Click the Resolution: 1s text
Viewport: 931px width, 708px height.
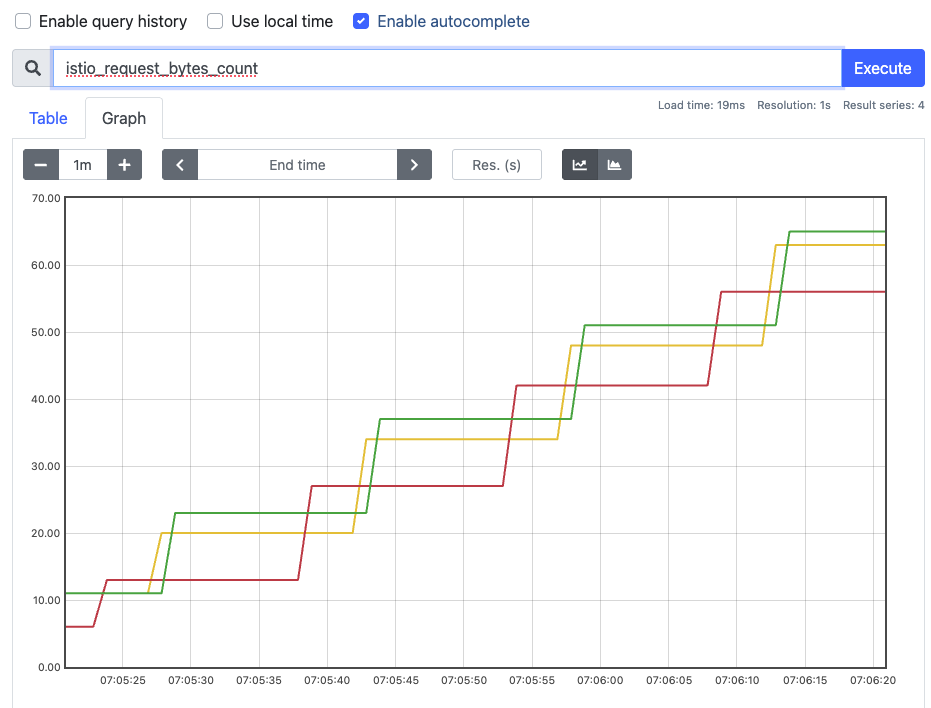(x=794, y=105)
